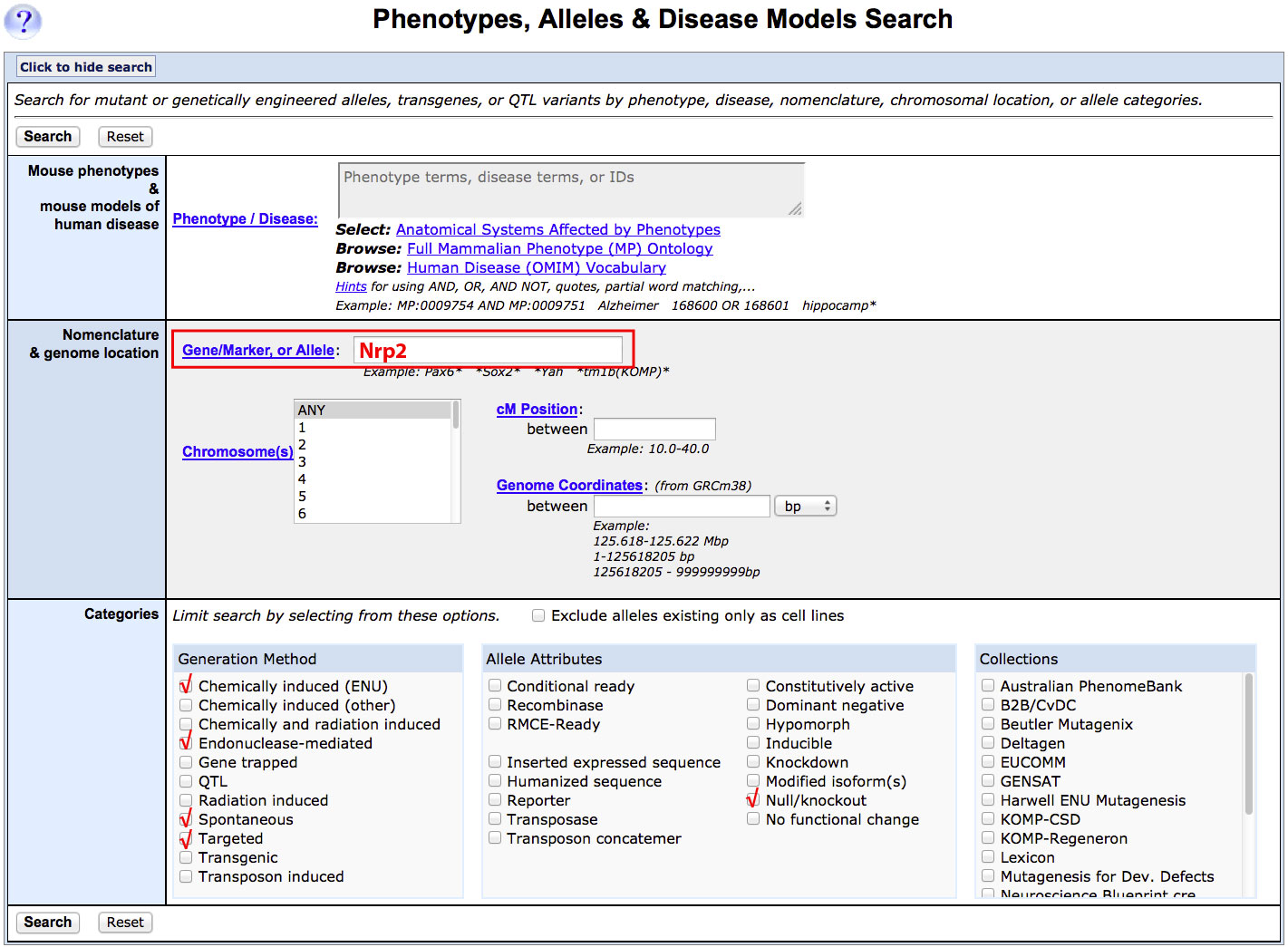Focus the Genome Coordinates between field

pyautogui.click(x=682, y=507)
